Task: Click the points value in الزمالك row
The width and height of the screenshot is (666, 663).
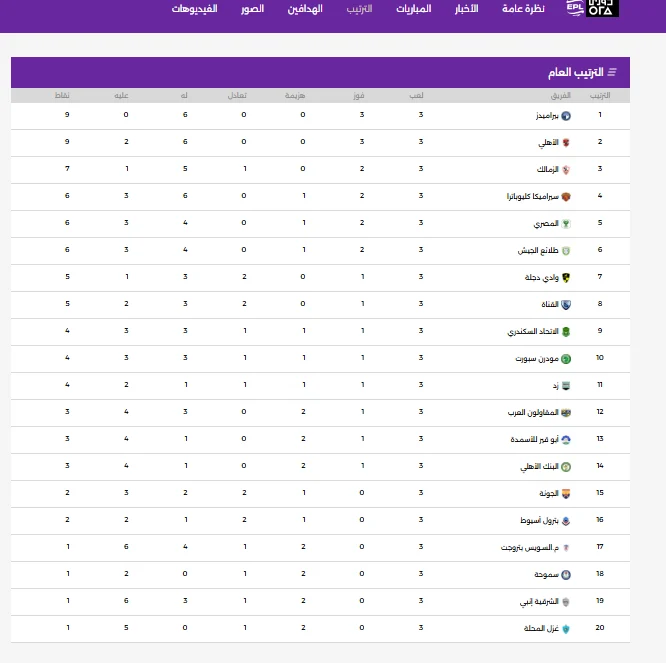Action: pyautogui.click(x=67, y=169)
